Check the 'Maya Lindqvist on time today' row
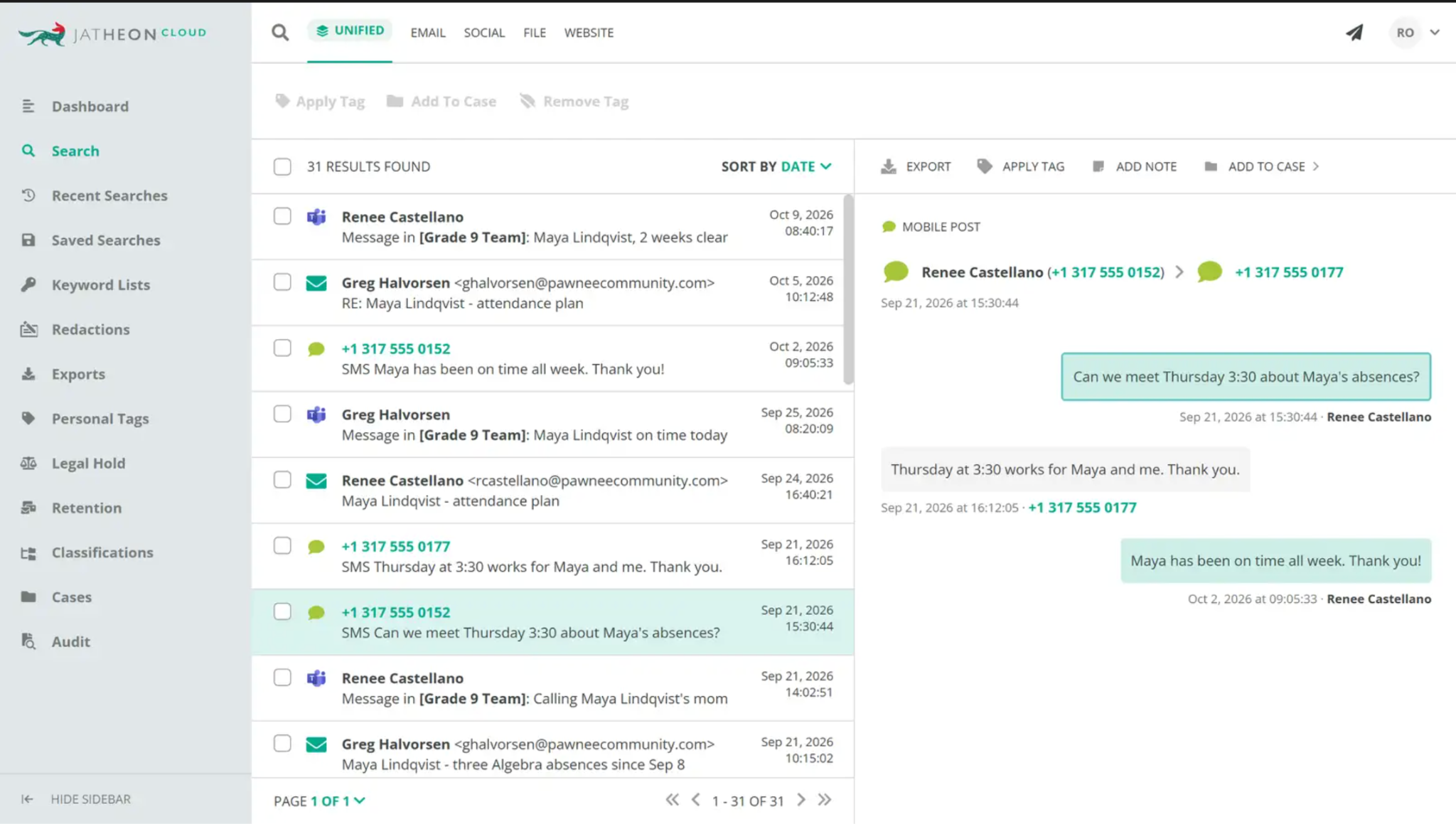1456x824 pixels. click(282, 414)
